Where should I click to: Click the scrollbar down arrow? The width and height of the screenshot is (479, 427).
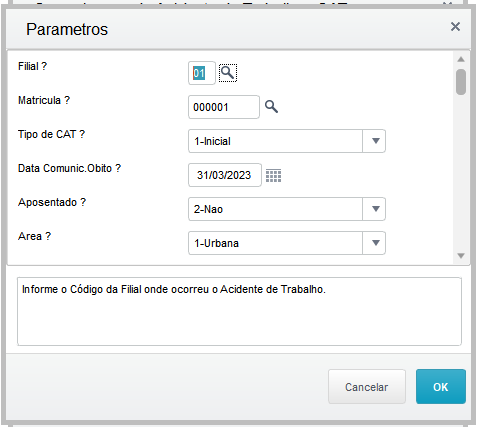pos(461,256)
